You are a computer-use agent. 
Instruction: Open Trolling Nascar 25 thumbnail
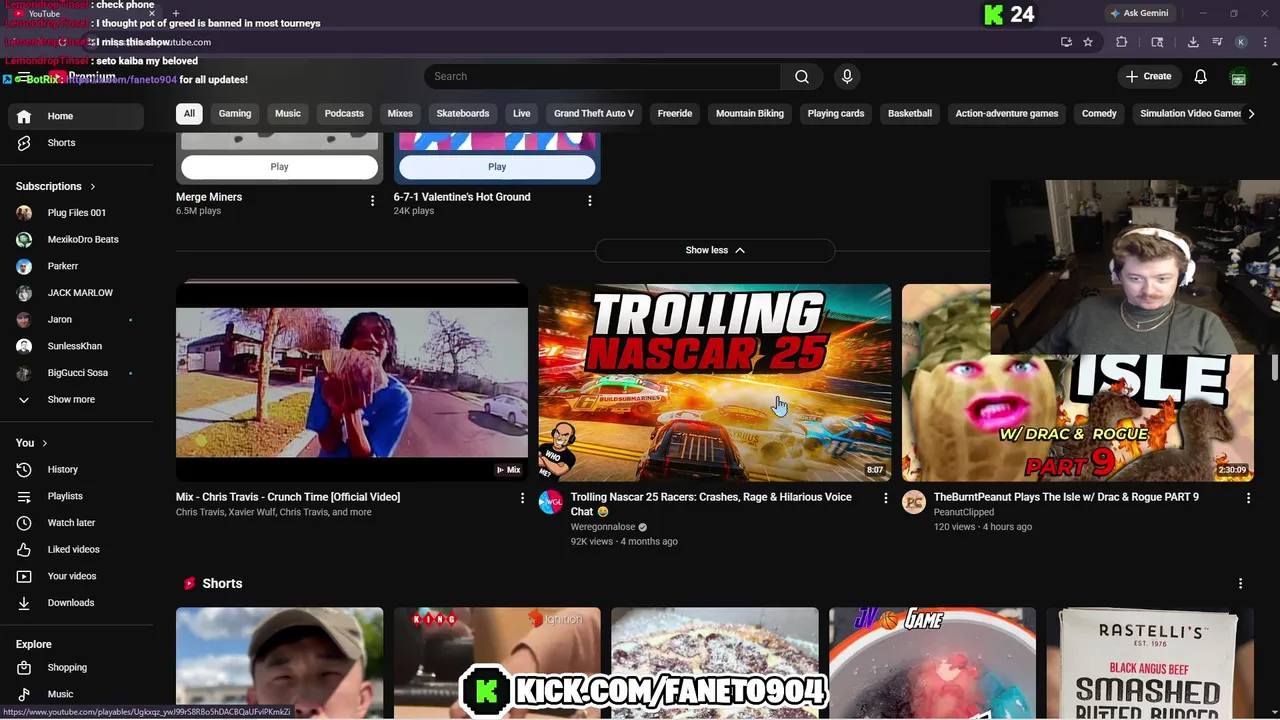pyautogui.click(x=715, y=383)
